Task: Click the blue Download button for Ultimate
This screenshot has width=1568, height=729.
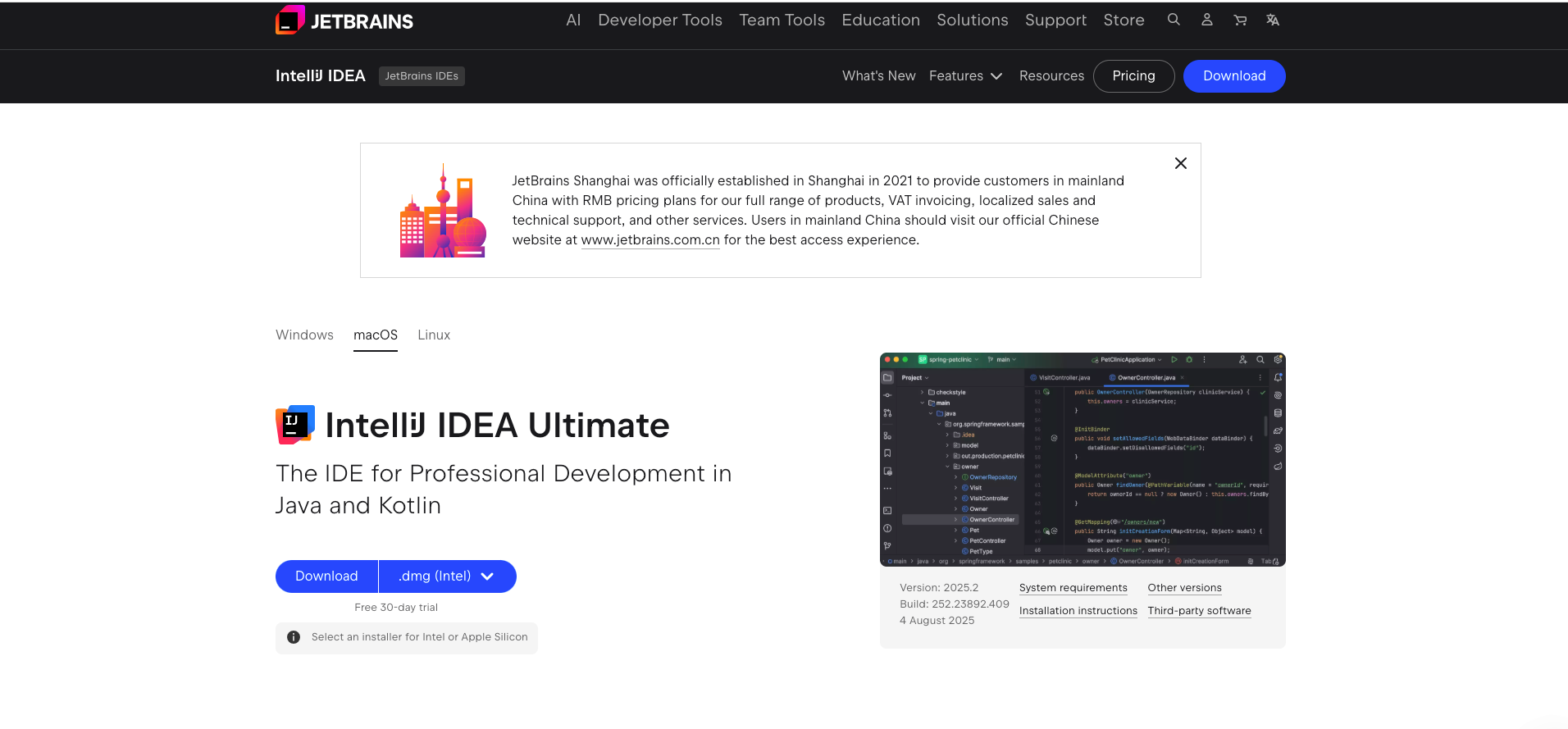Action: (326, 576)
